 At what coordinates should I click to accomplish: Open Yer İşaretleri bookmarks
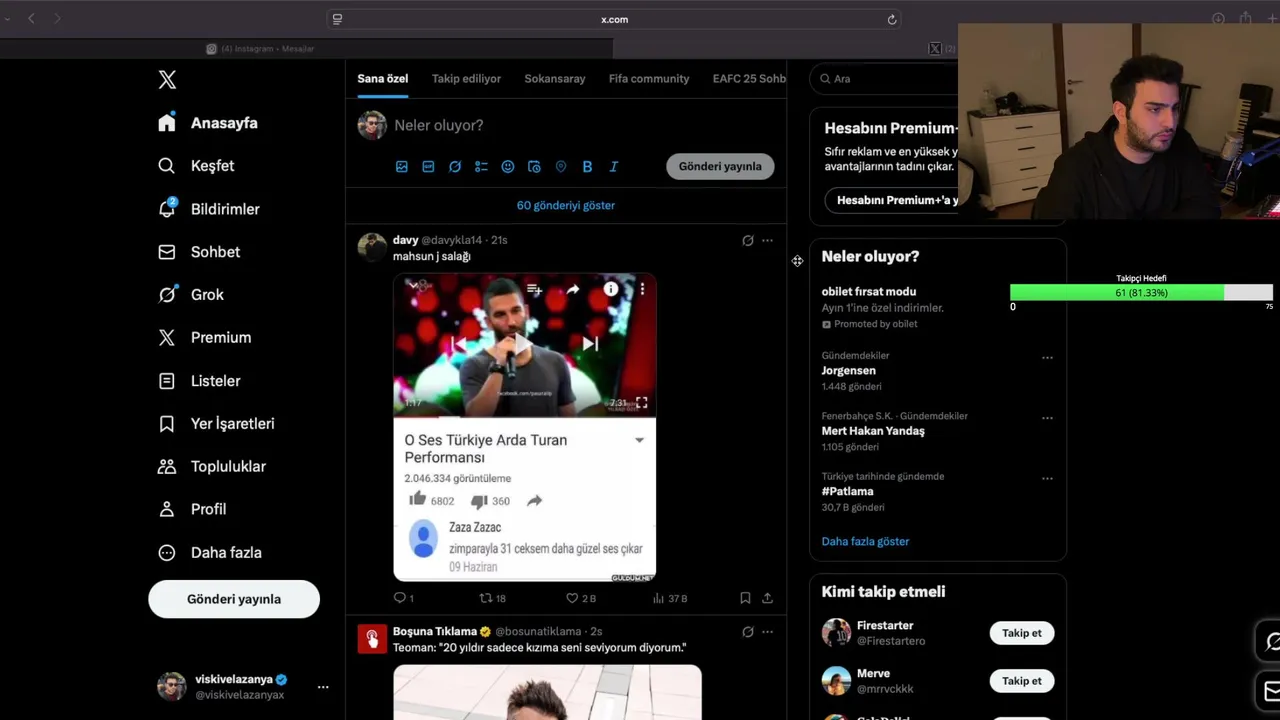216,424
